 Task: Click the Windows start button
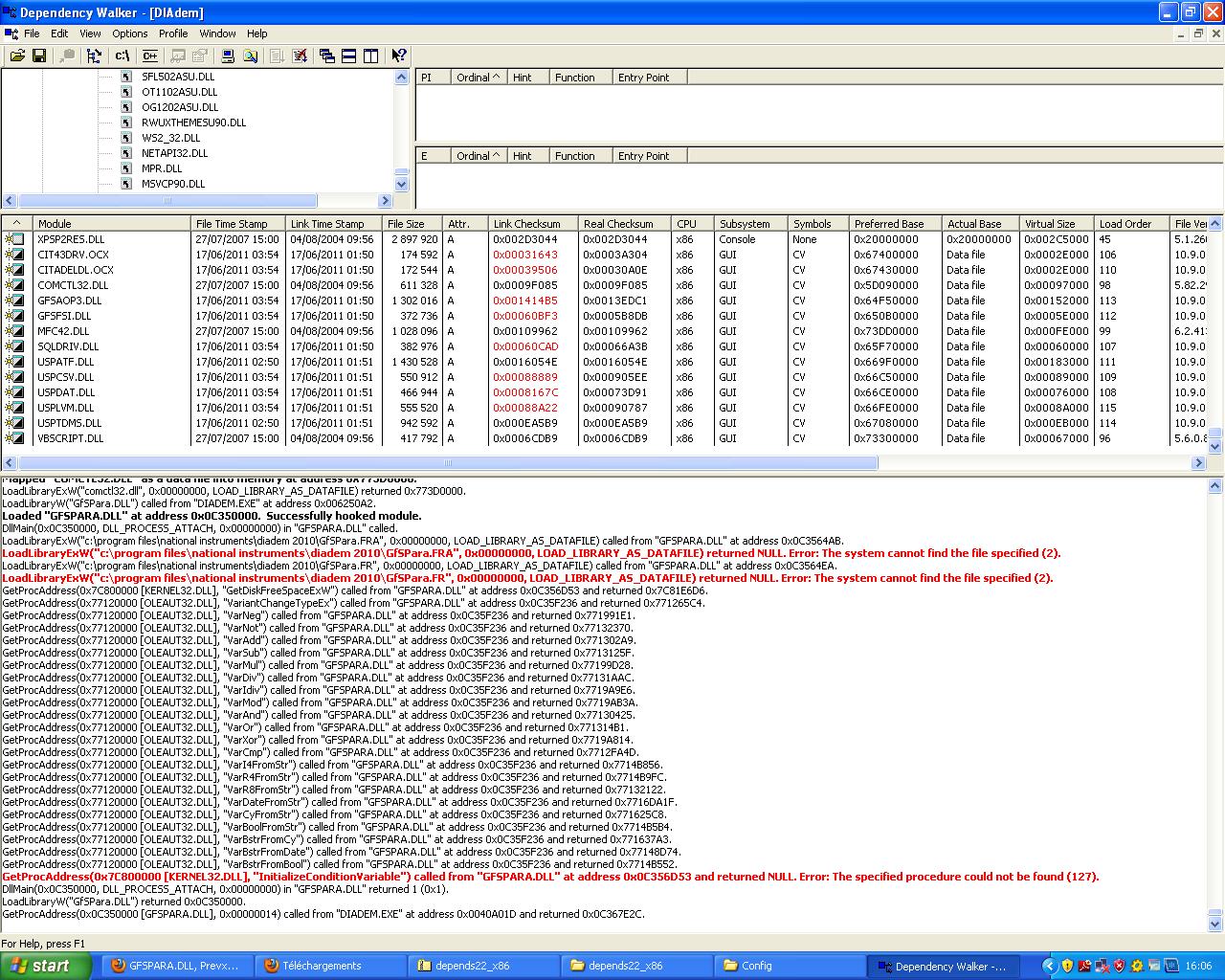46,966
